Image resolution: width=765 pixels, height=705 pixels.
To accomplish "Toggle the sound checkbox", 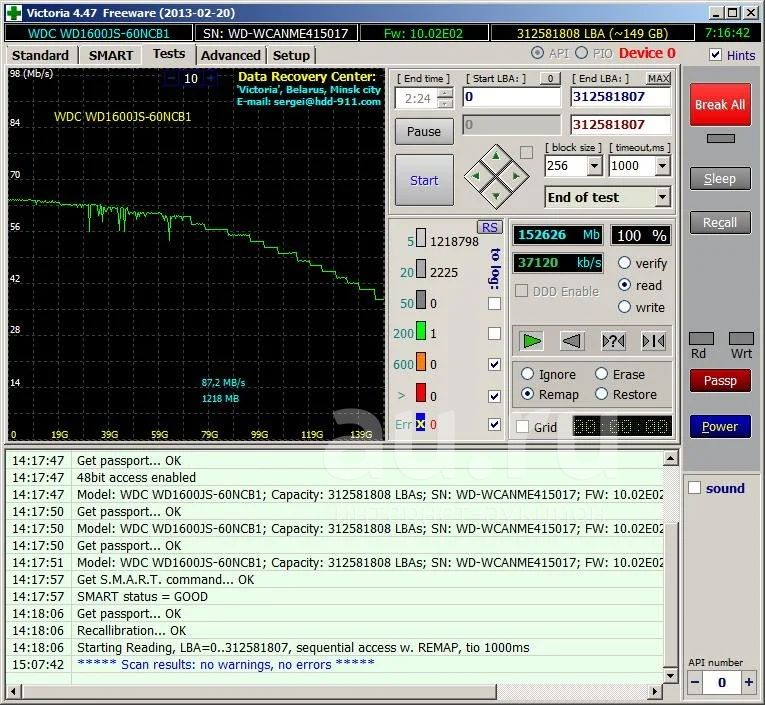I will click(x=694, y=488).
